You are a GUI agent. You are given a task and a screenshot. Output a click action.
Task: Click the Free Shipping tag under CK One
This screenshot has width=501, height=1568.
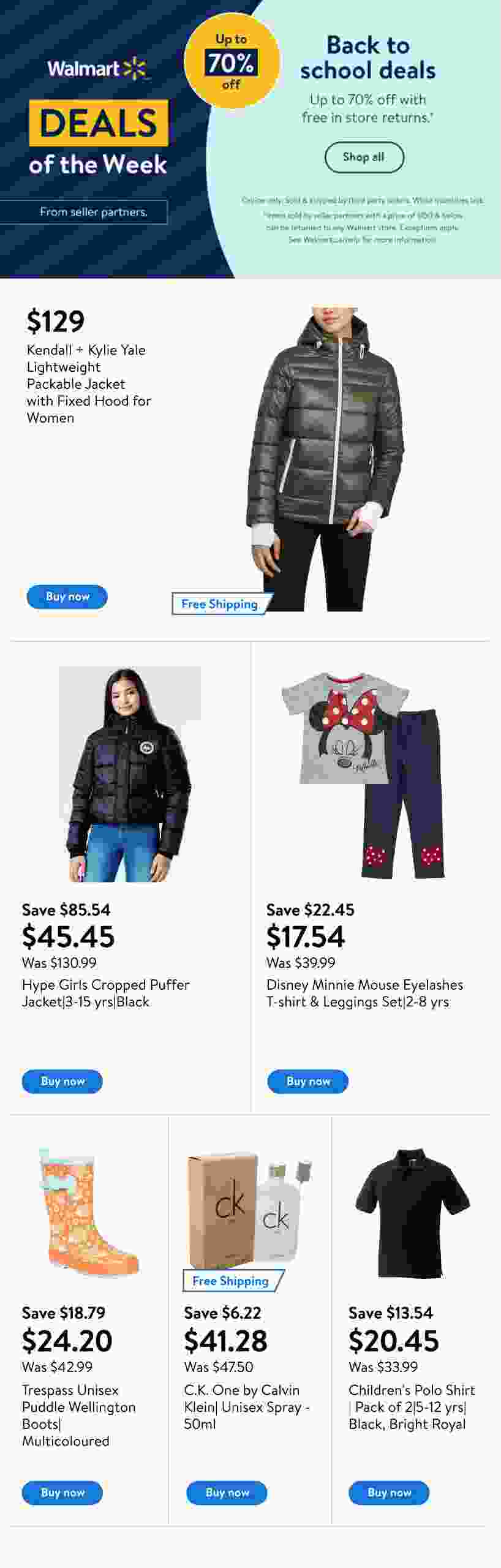point(232,1281)
